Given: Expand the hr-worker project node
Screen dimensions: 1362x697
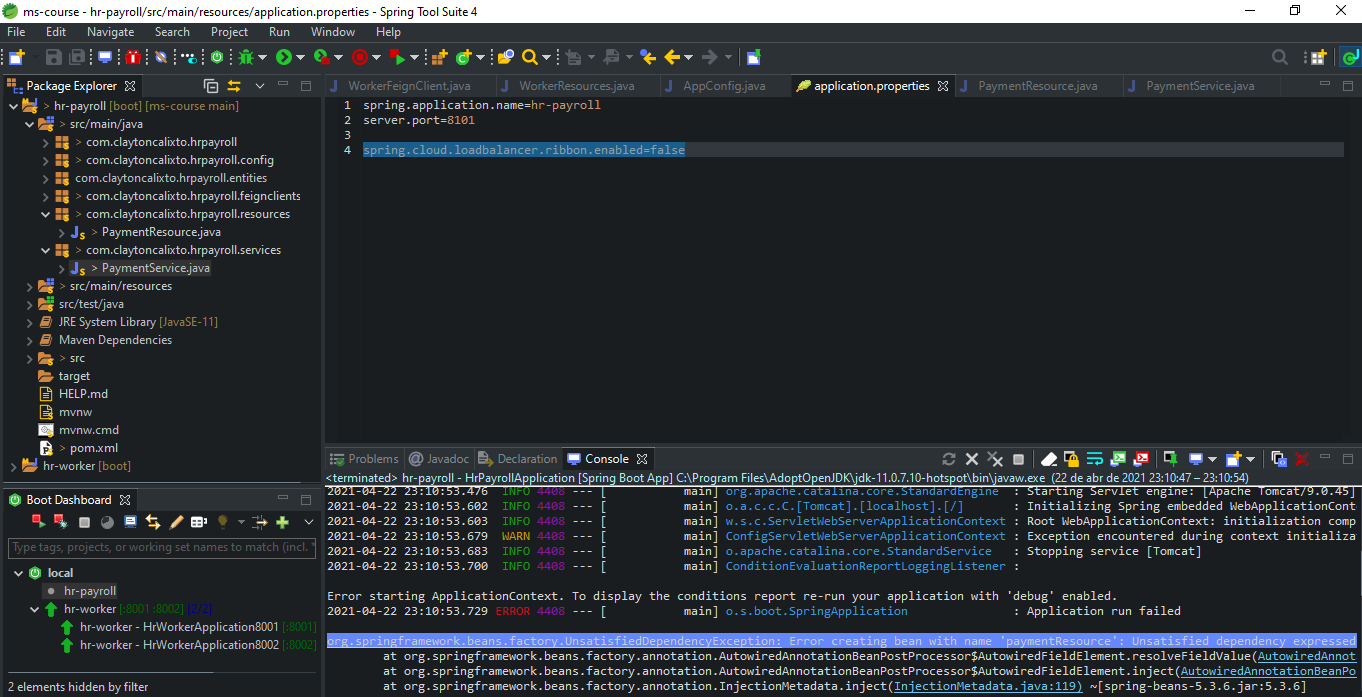Looking at the screenshot, I should (x=14, y=466).
